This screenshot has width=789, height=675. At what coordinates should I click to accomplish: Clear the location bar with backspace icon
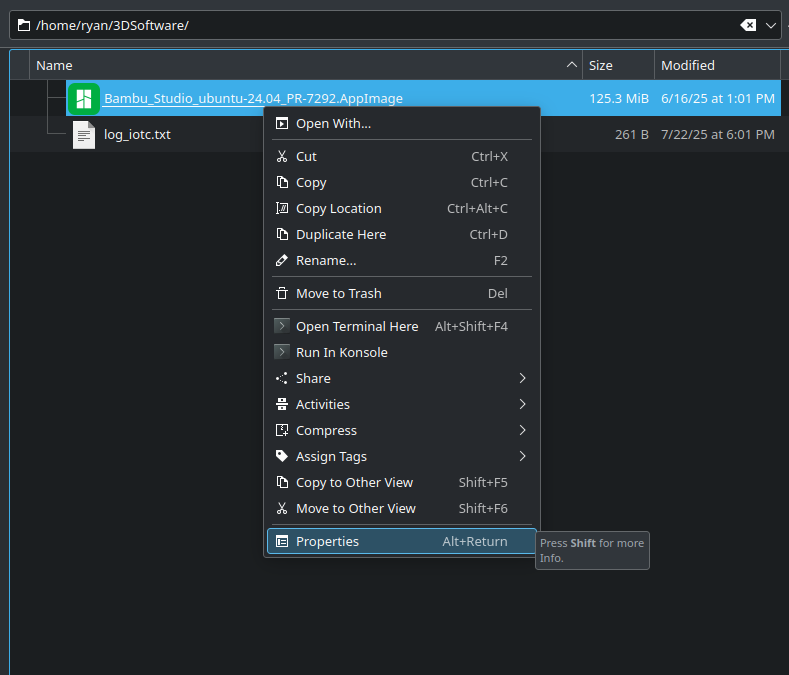pyautogui.click(x=748, y=25)
